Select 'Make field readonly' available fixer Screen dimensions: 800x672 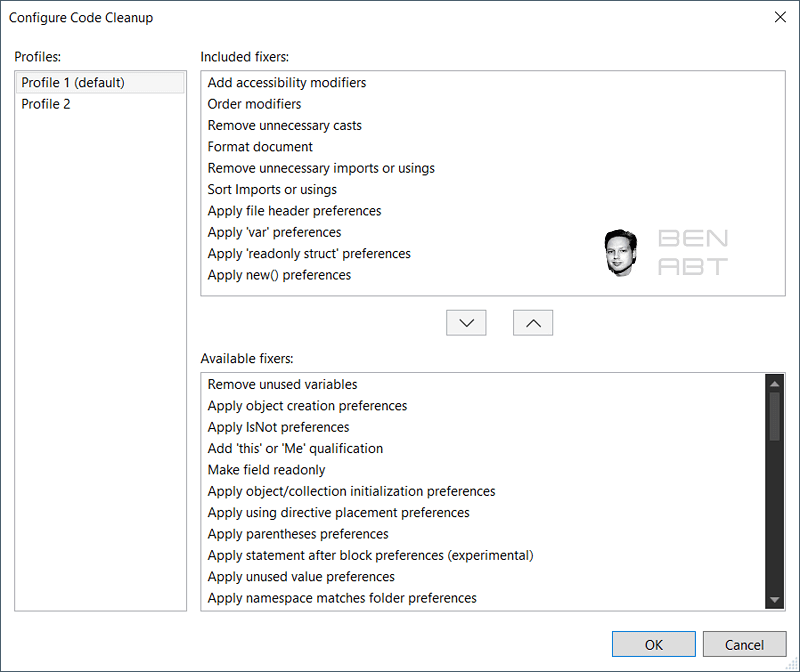[266, 469]
